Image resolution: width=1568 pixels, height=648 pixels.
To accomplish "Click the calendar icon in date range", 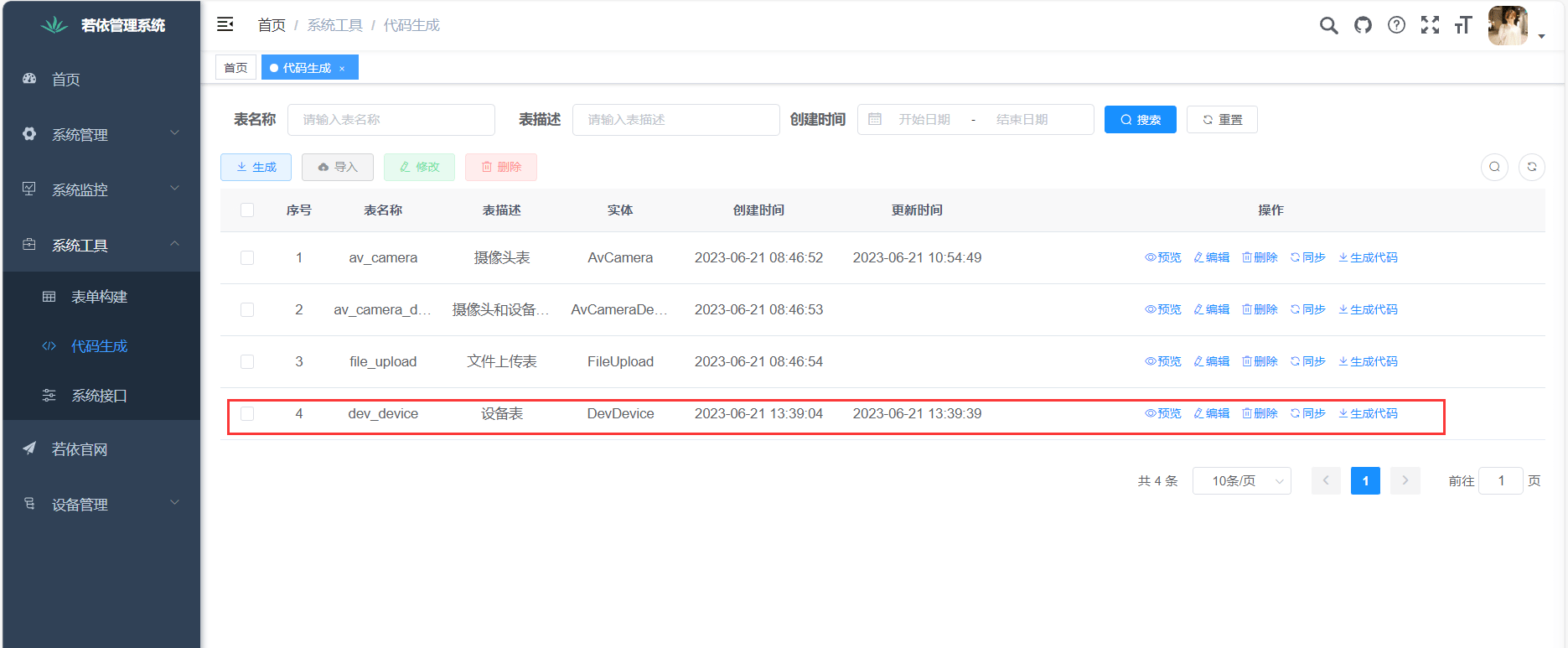I will (875, 119).
